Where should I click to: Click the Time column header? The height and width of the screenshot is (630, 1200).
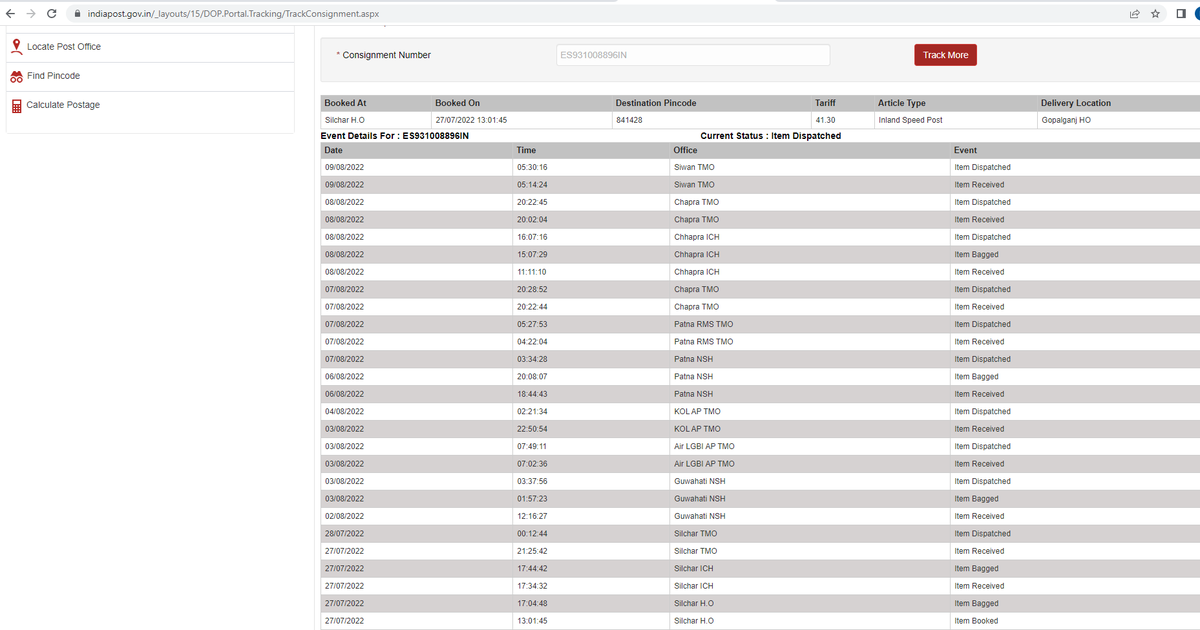pyautogui.click(x=526, y=150)
